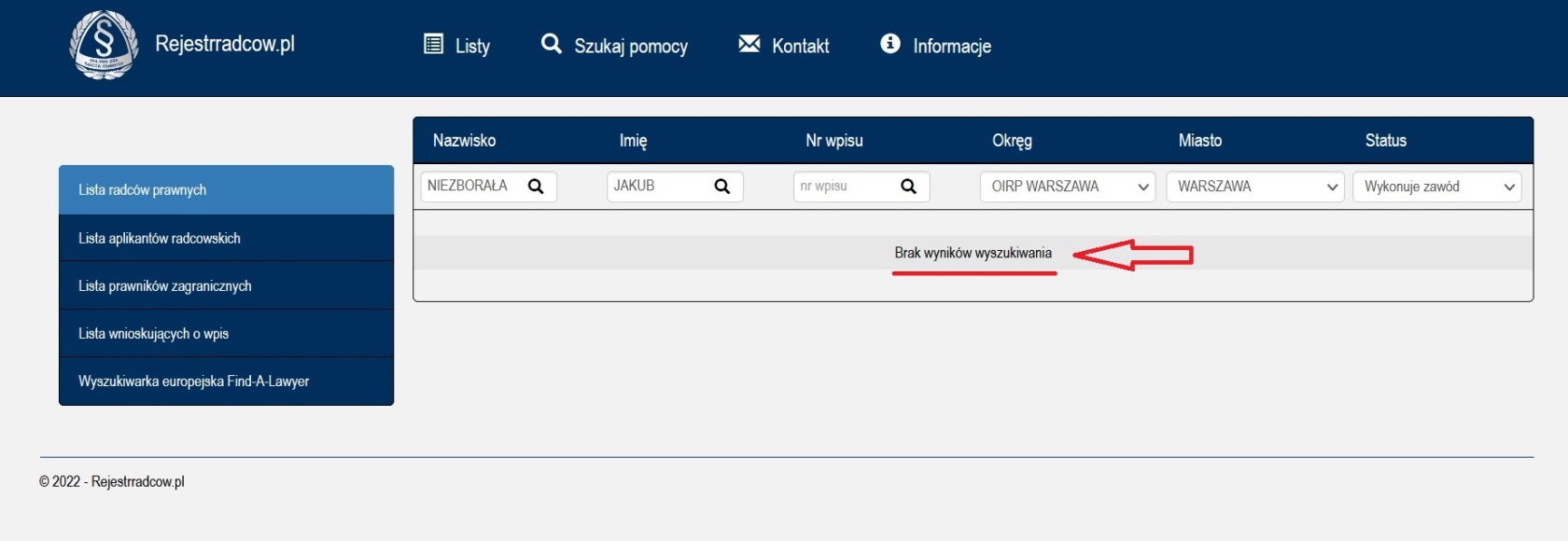Click the search magnifier in Imię field
Screen dimensions: 1568x541
click(x=721, y=187)
